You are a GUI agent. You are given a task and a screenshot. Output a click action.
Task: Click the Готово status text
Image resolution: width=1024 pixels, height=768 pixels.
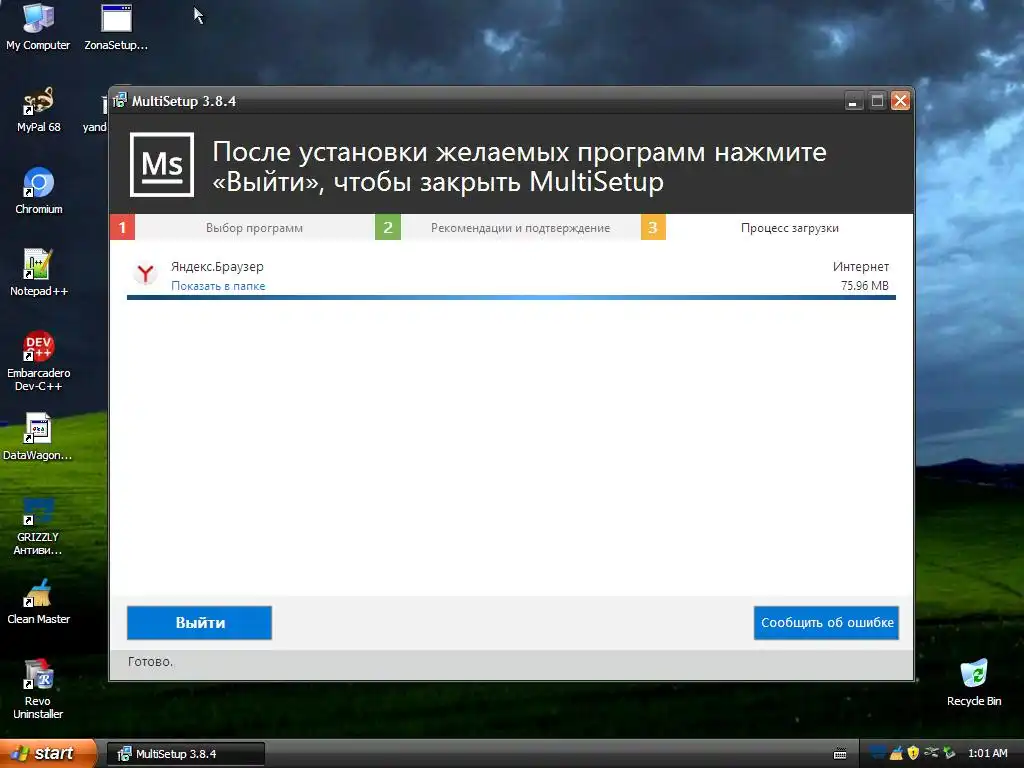coord(151,662)
